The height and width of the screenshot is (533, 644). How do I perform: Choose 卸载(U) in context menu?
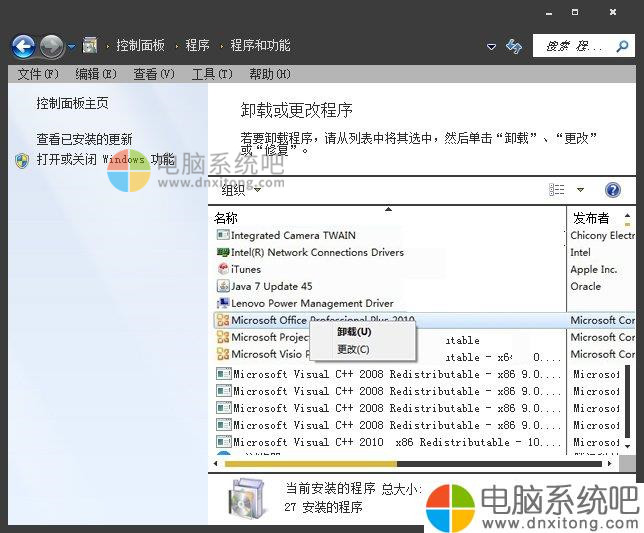tap(354, 332)
